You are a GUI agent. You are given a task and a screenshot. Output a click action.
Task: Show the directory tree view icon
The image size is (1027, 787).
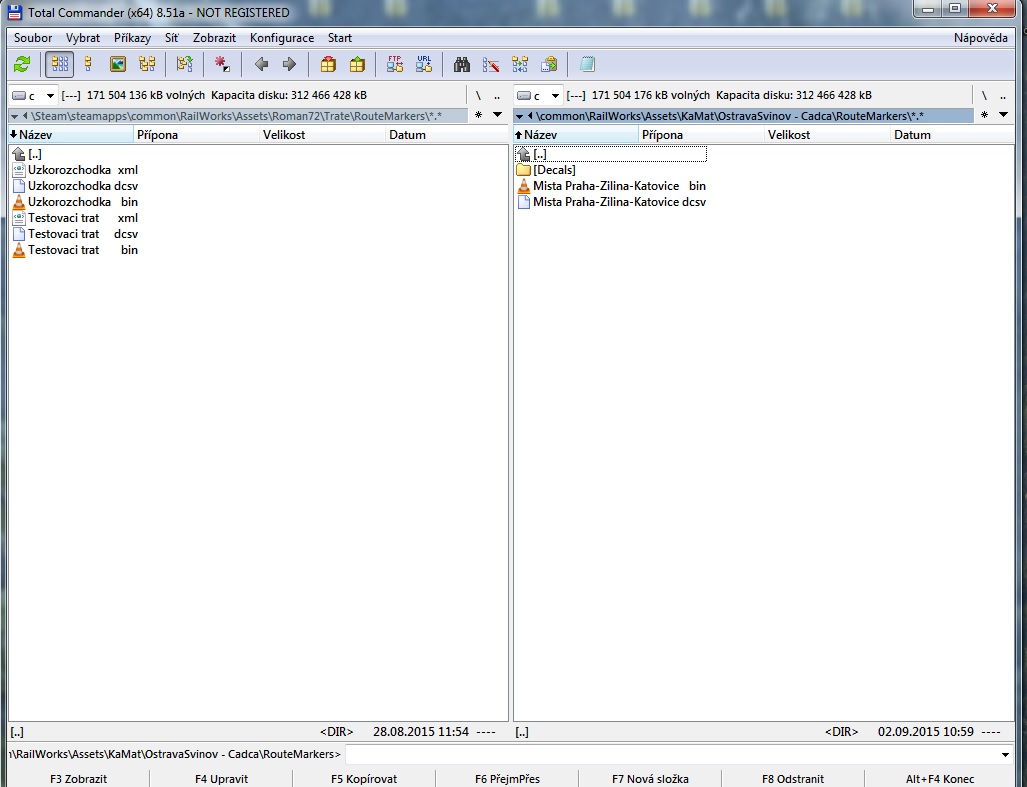tap(147, 64)
